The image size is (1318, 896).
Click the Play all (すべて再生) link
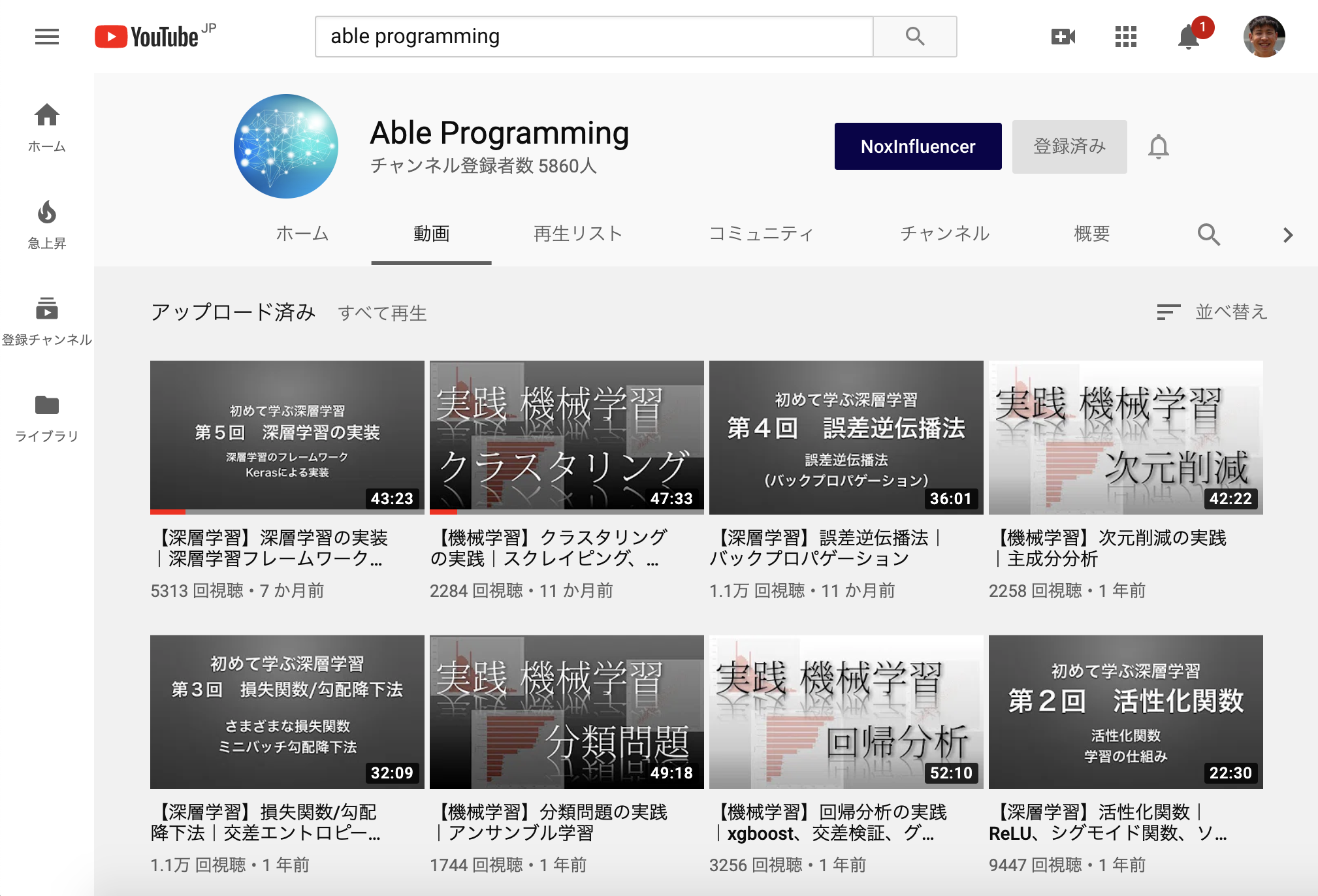pos(382,313)
